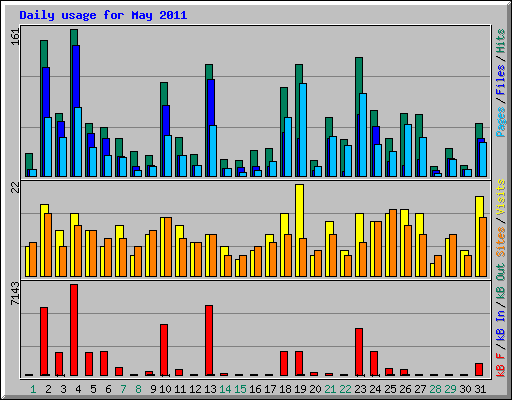This screenshot has height=400, width=512.
Task: Click the yellow visits bar for day 7
Action: coord(119,232)
